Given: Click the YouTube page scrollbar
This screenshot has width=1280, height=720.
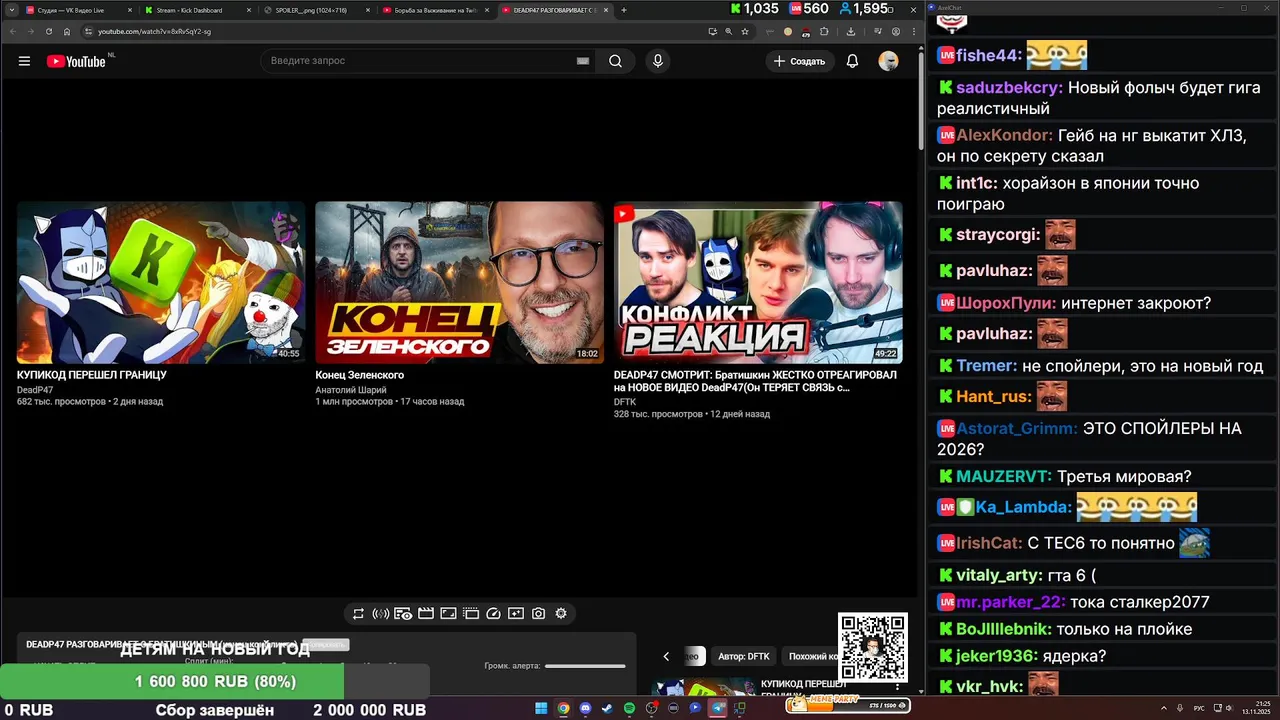Looking at the screenshot, I should point(921,100).
